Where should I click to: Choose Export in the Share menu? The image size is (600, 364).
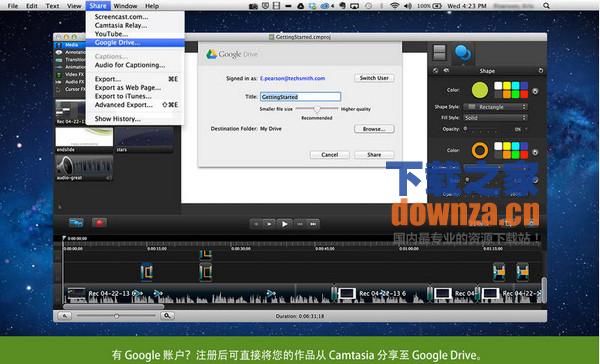(135, 79)
